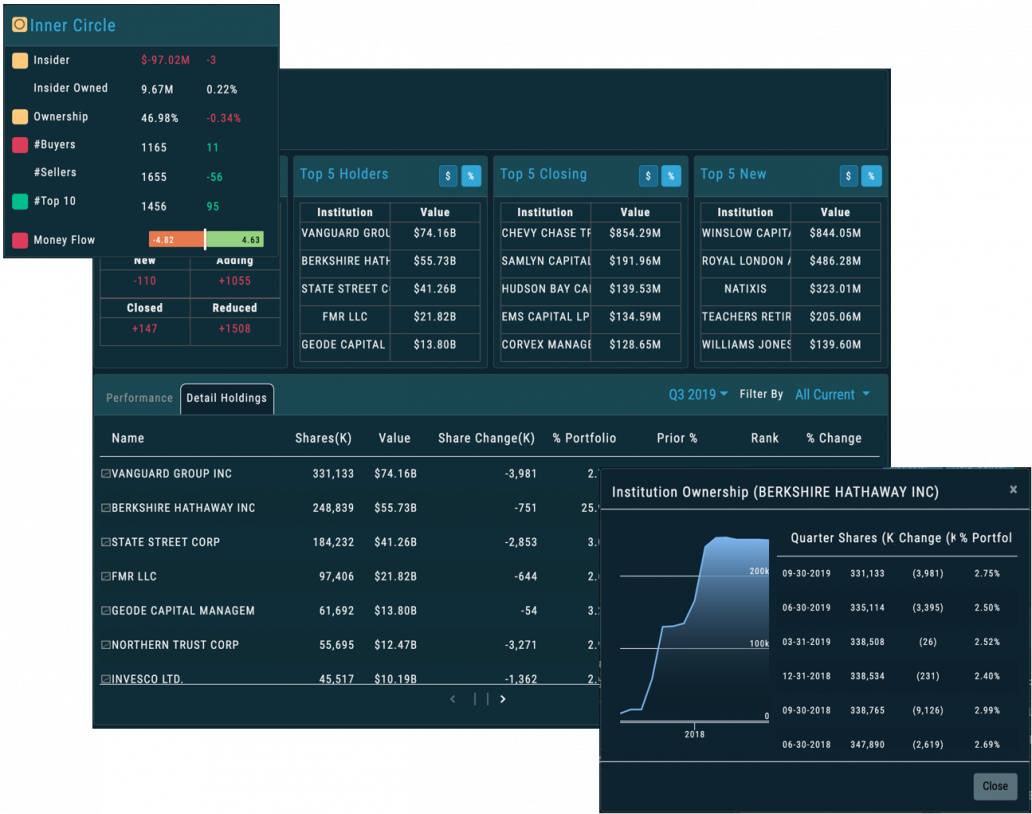Click the 09-30-2019 quarter row in popup
The height and width of the screenshot is (814, 1032).
[x=895, y=574]
